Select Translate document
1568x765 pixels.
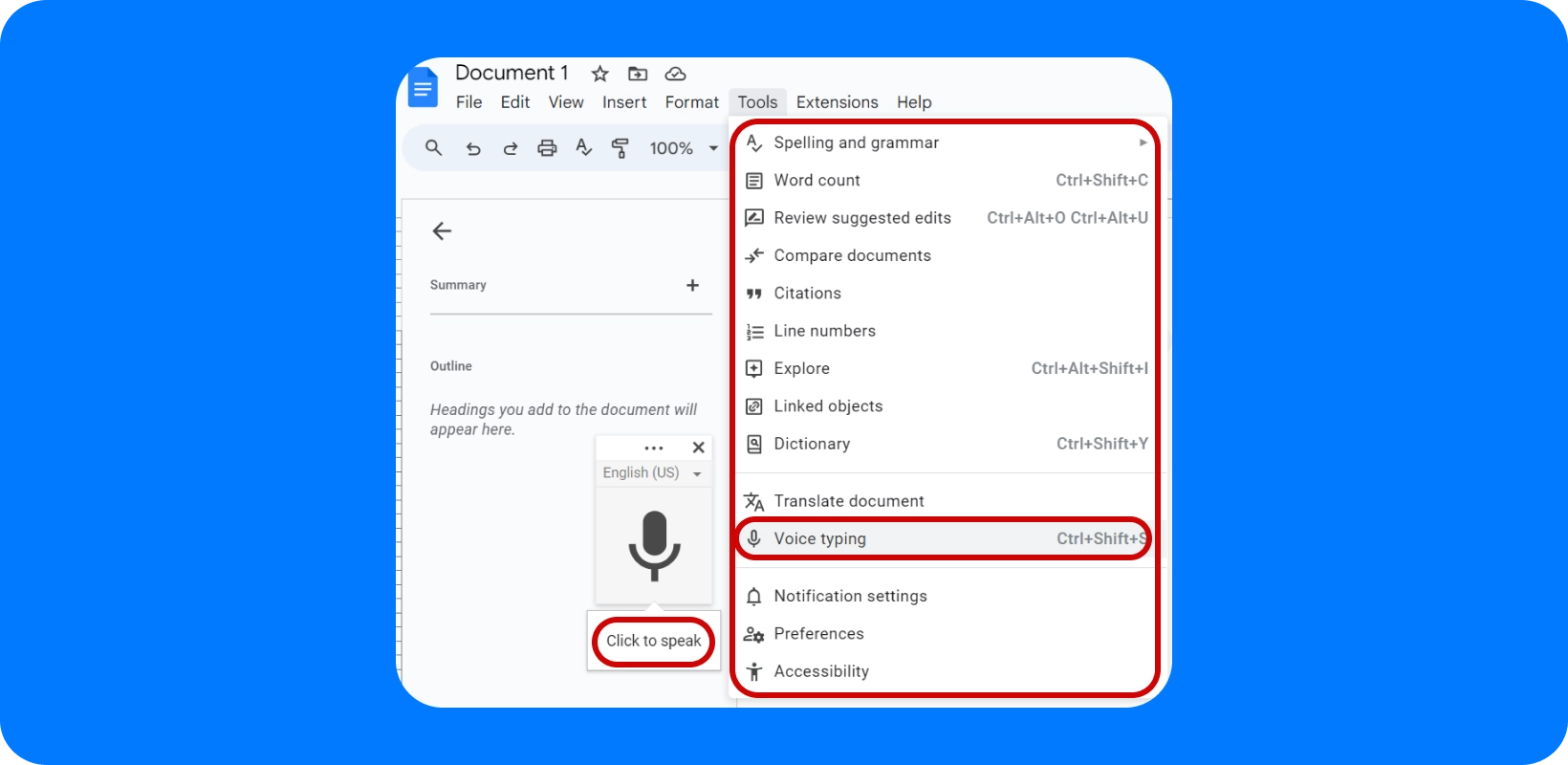point(947,501)
